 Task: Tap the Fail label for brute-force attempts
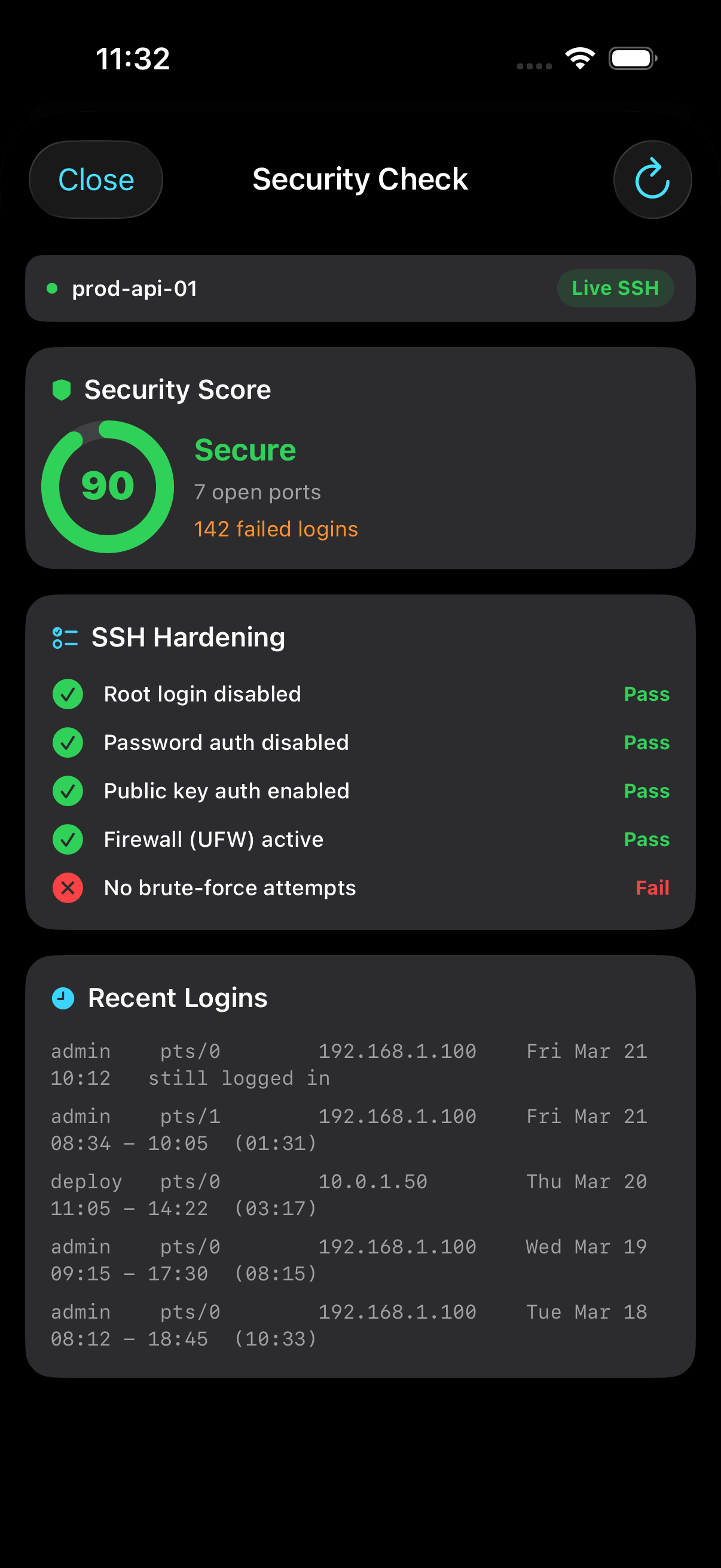coord(652,887)
